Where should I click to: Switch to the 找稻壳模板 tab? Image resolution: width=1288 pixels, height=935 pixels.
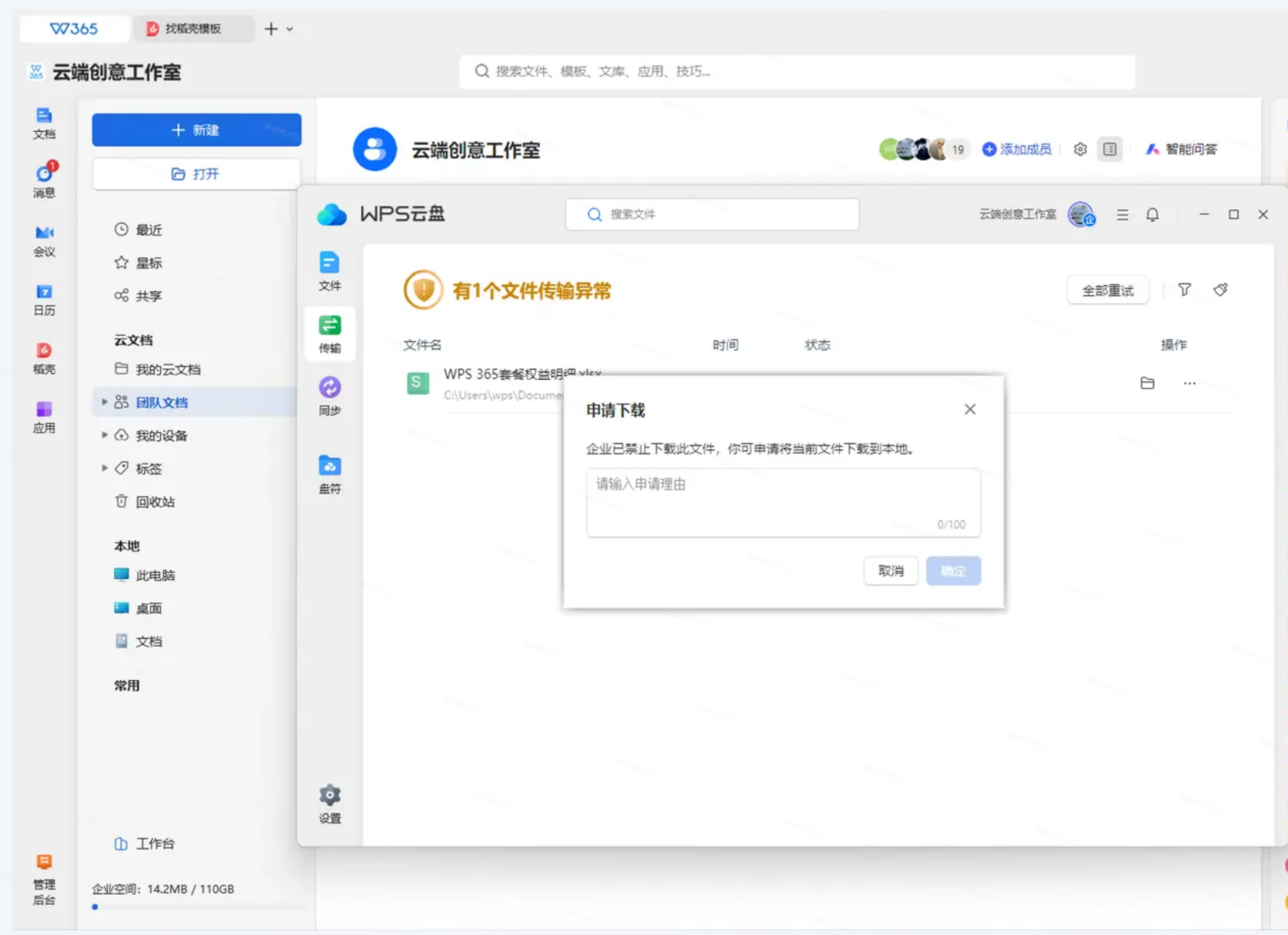click(x=193, y=28)
